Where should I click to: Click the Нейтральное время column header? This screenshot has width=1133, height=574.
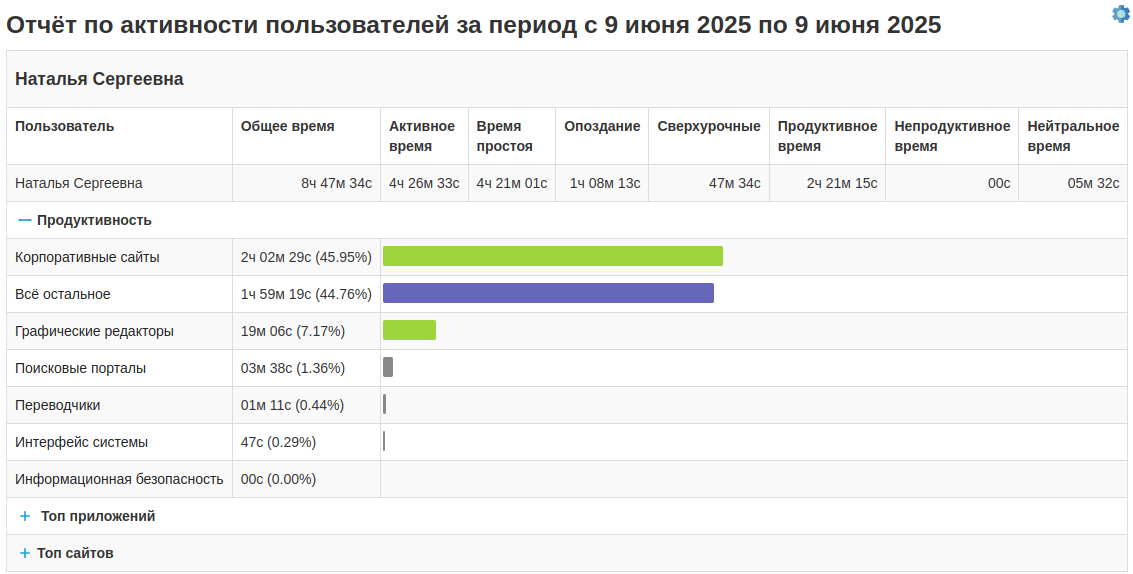[1073, 136]
